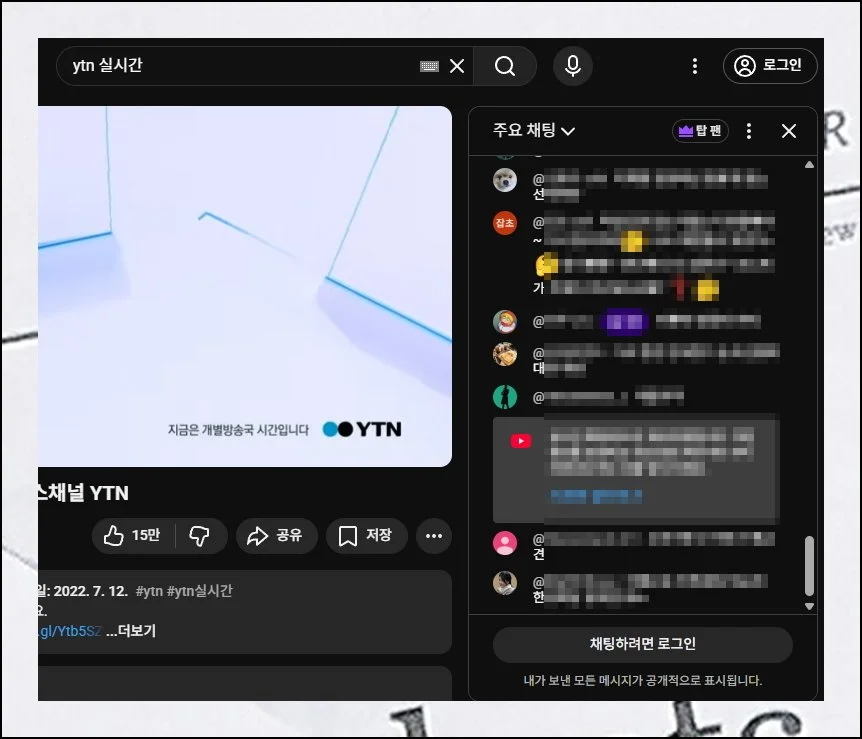Click the chat scrollbar thumb

tap(809, 567)
